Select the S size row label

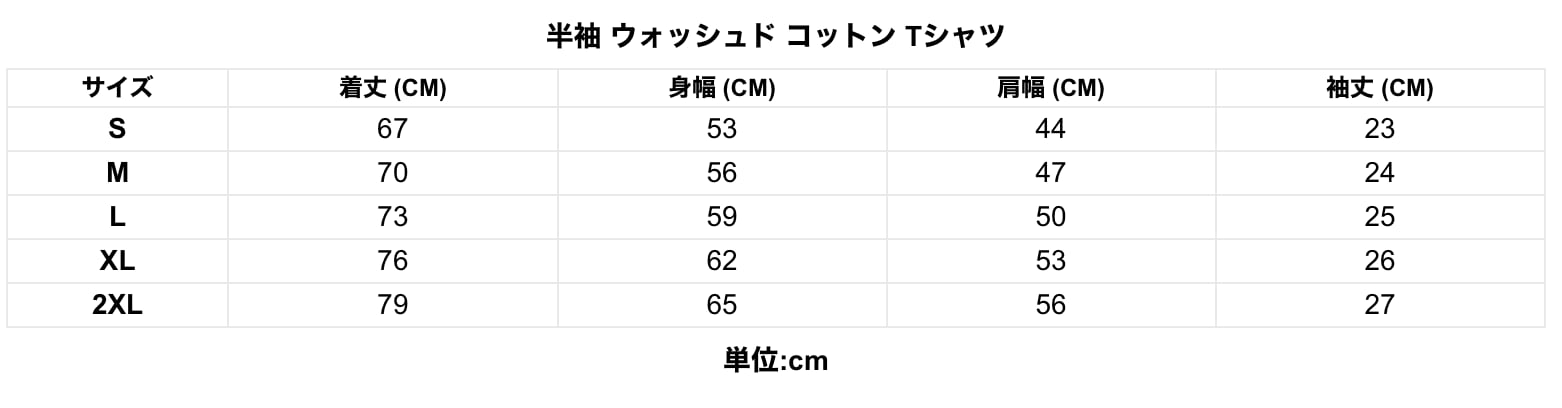point(117,129)
